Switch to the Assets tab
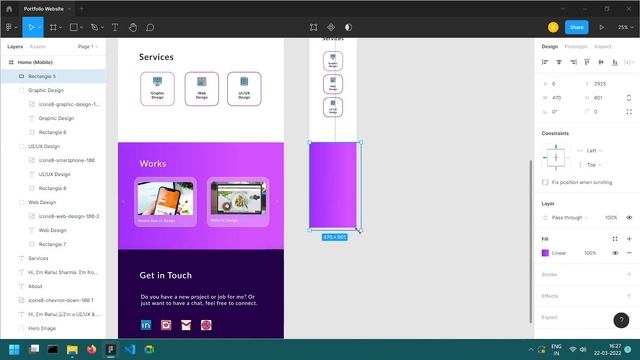Viewport: 640px width, 360px height. point(38,47)
